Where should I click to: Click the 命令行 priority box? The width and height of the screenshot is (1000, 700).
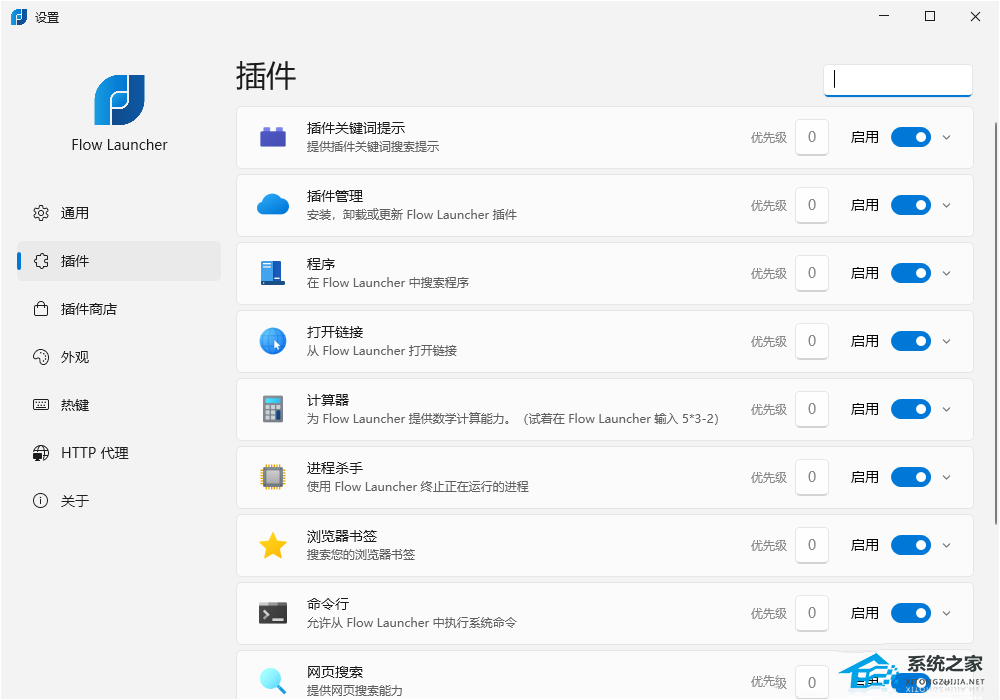812,613
